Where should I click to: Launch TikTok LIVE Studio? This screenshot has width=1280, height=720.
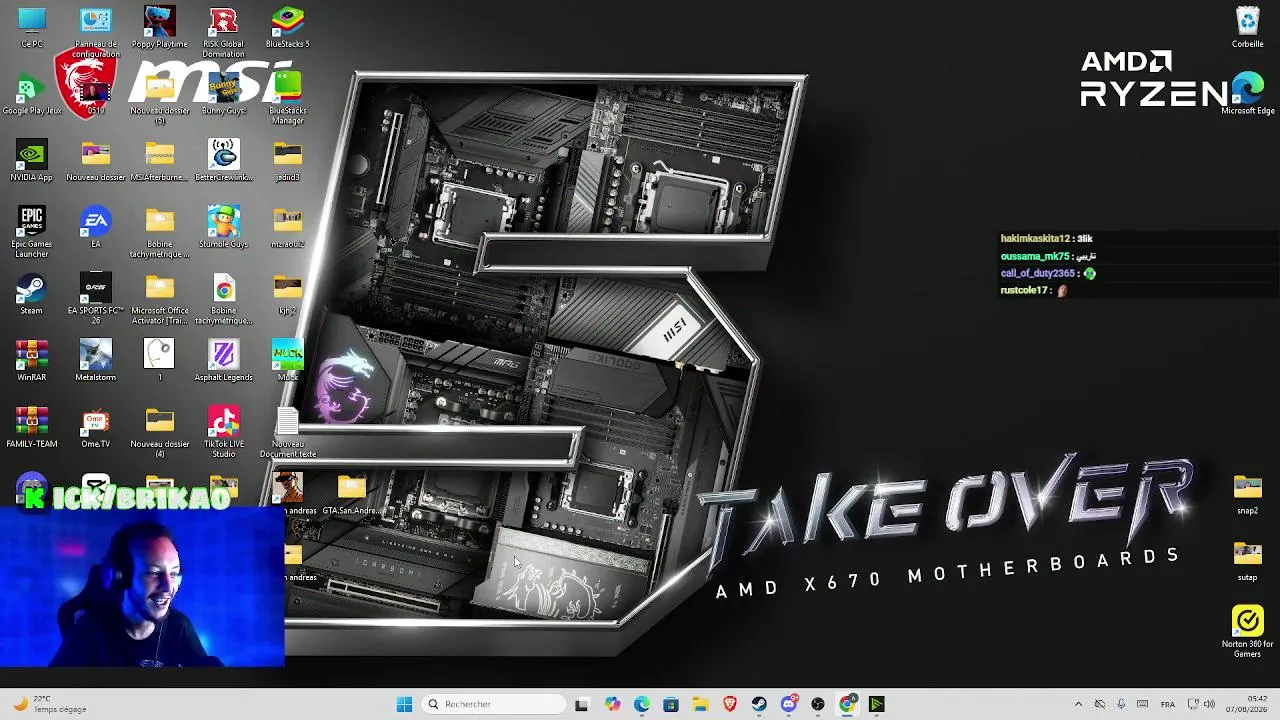point(224,432)
